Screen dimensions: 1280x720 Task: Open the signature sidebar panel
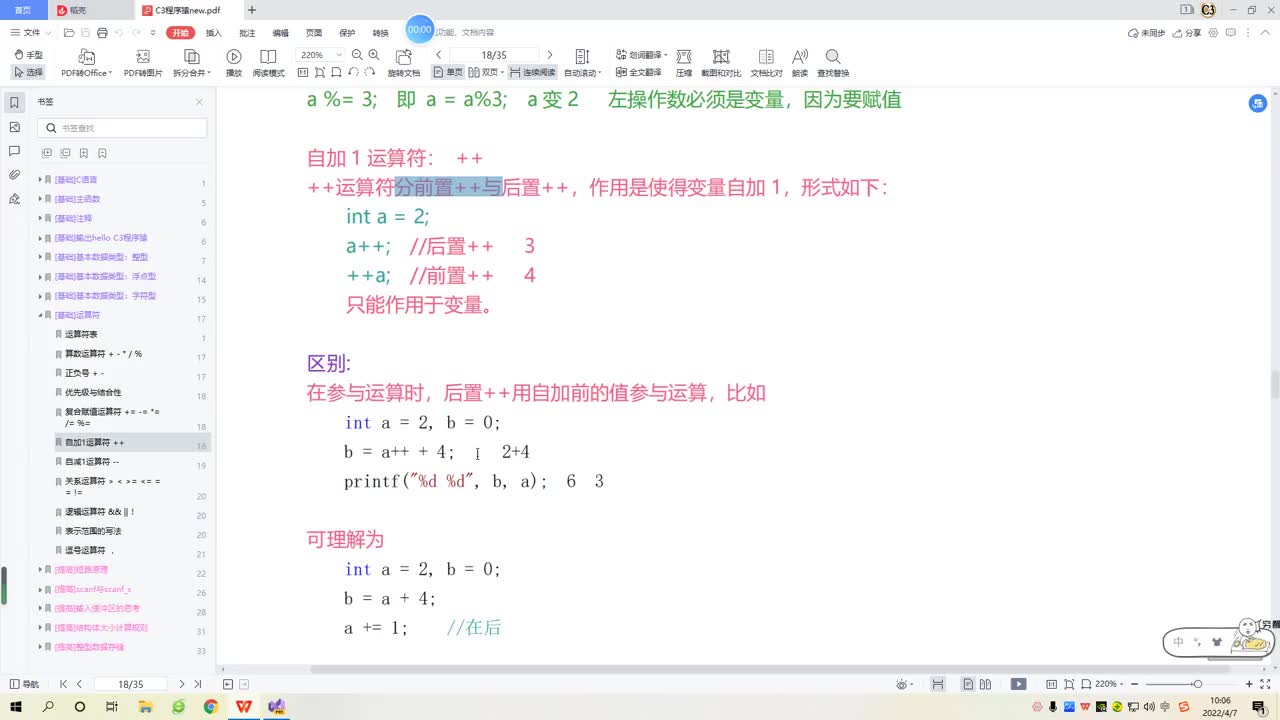pyautogui.click(x=14, y=199)
